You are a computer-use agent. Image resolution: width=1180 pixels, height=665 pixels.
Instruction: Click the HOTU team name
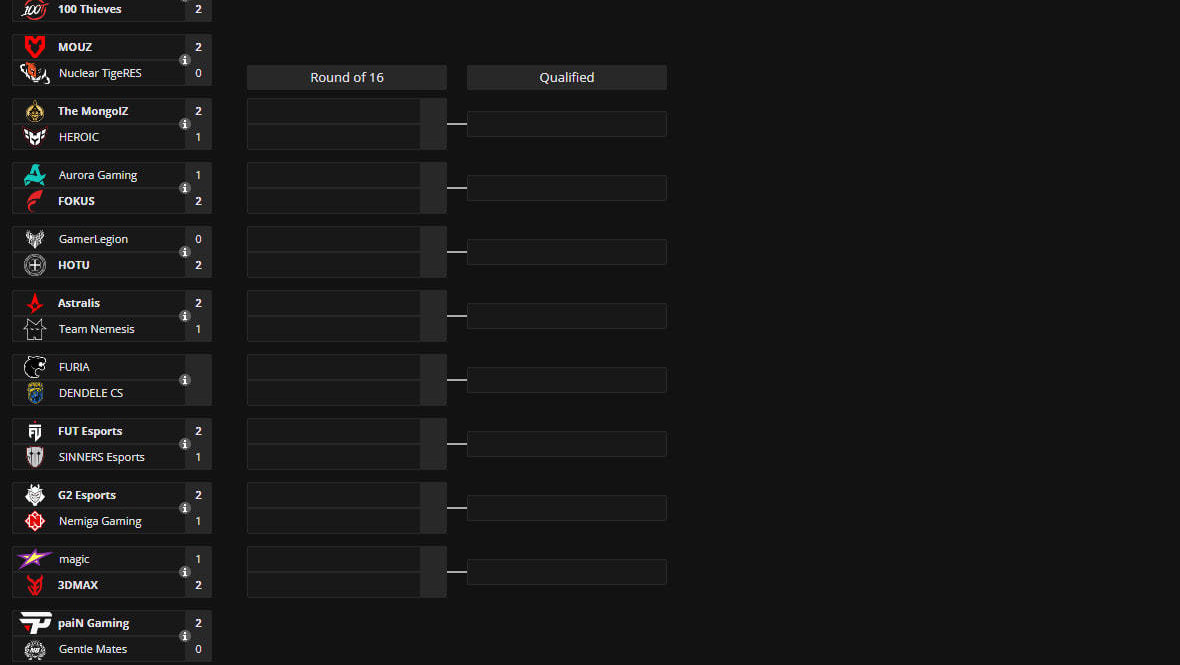coord(74,265)
